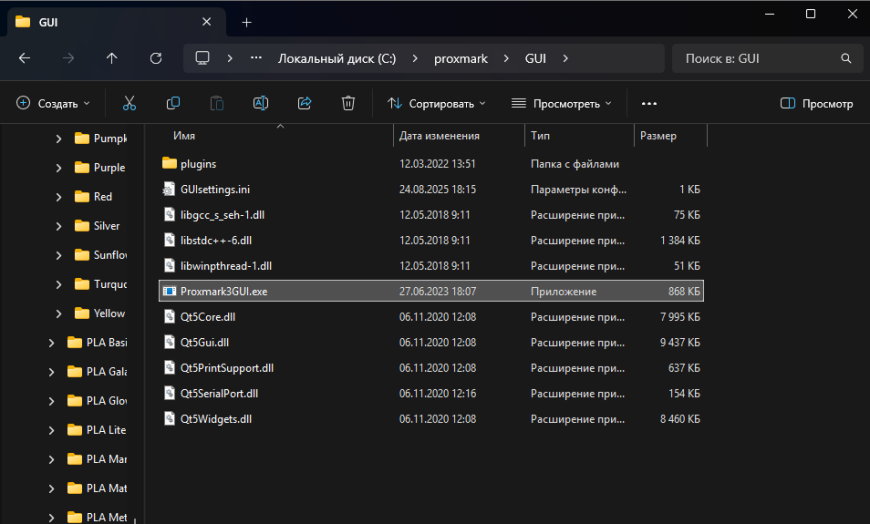This screenshot has width=870, height=524.
Task: Click the Rename icon
Action: [260, 103]
